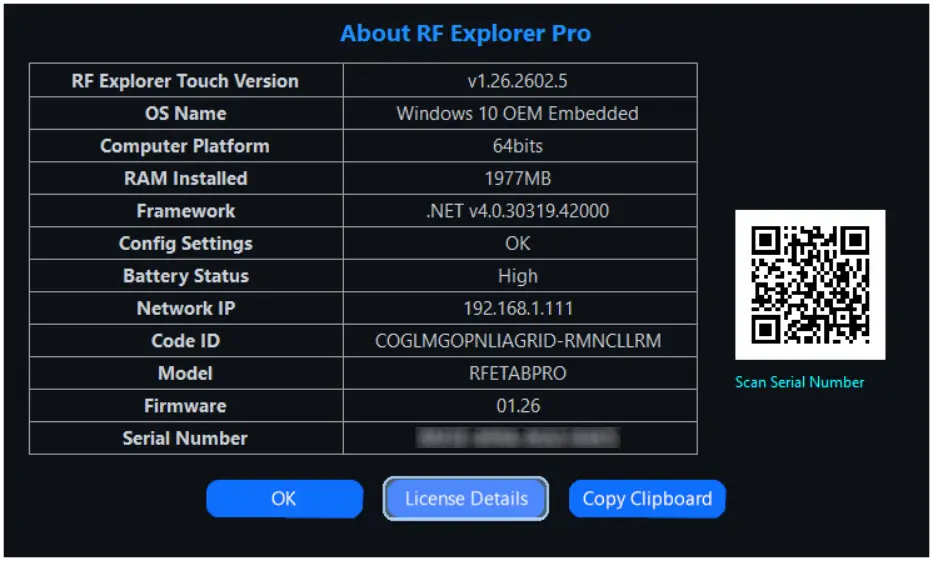
Task: Click the RFETABPRO model value
Action: [518, 373]
